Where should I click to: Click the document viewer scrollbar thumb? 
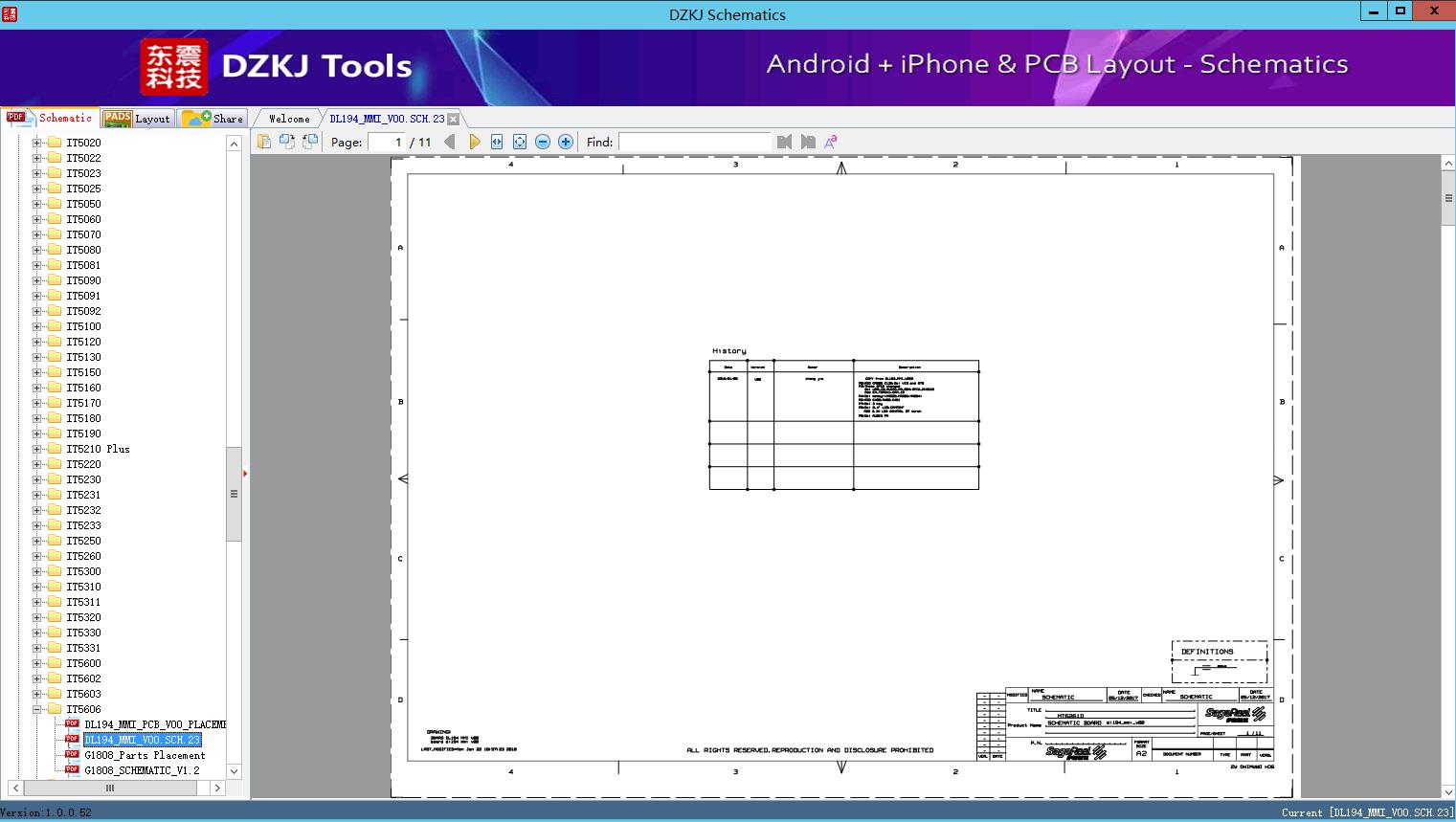tap(1448, 199)
